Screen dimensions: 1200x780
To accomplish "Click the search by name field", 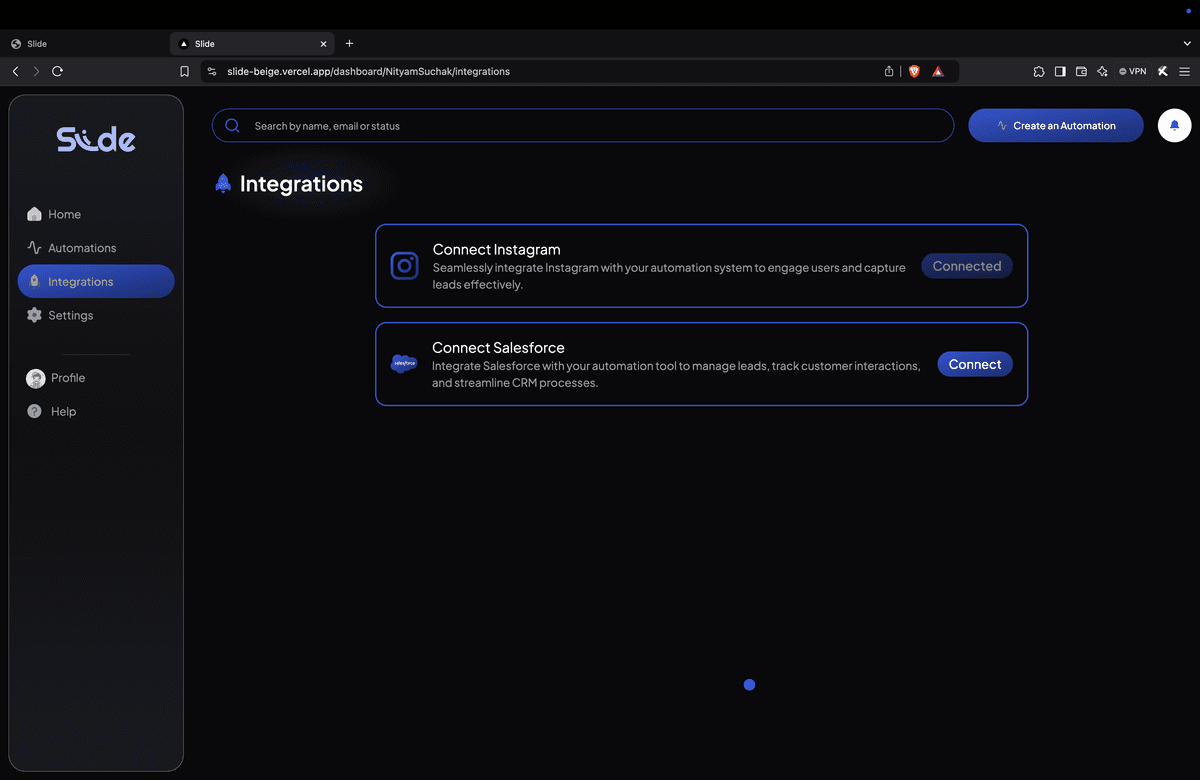I will pyautogui.click(x=583, y=125).
